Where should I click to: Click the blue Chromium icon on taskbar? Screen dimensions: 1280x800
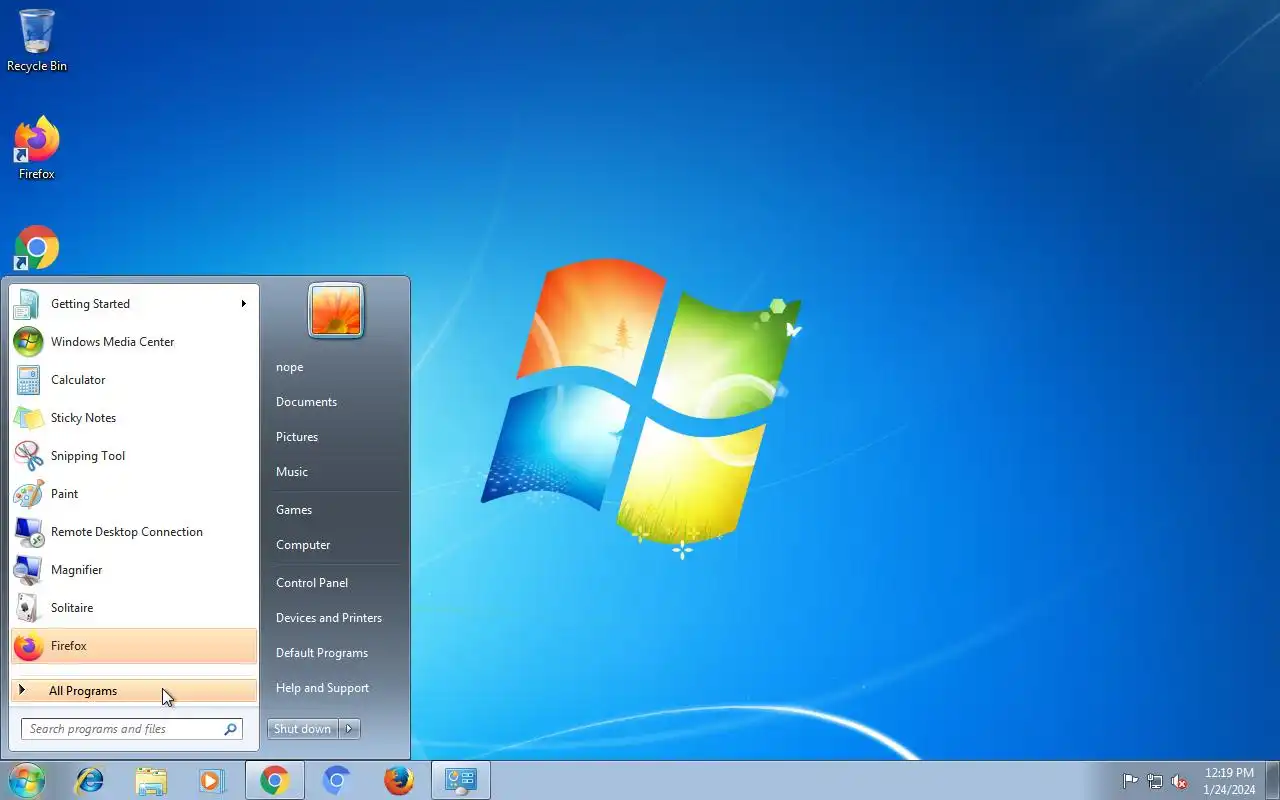pyautogui.click(x=337, y=780)
